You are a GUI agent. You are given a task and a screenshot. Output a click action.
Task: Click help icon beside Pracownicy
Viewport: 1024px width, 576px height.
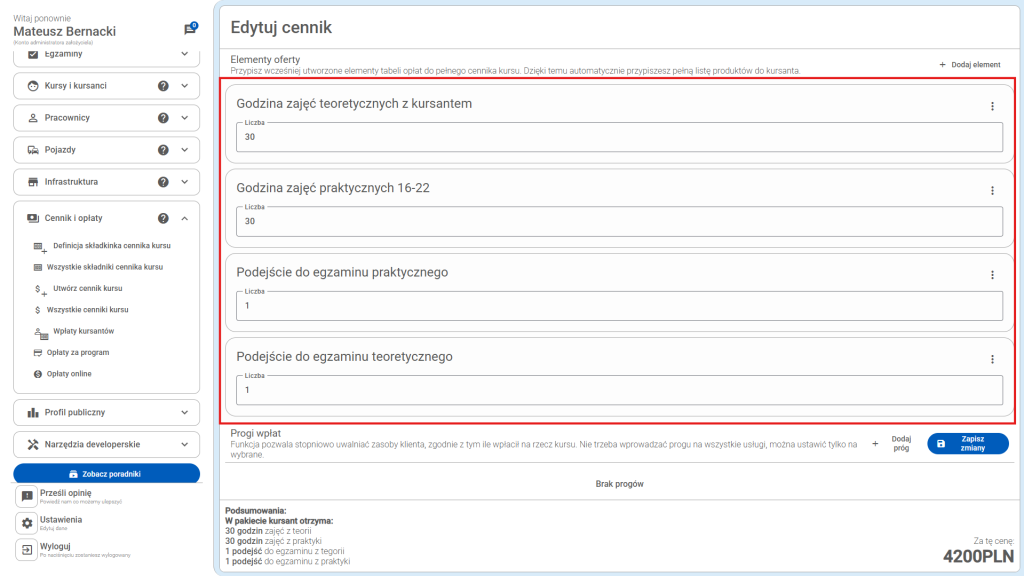[163, 118]
